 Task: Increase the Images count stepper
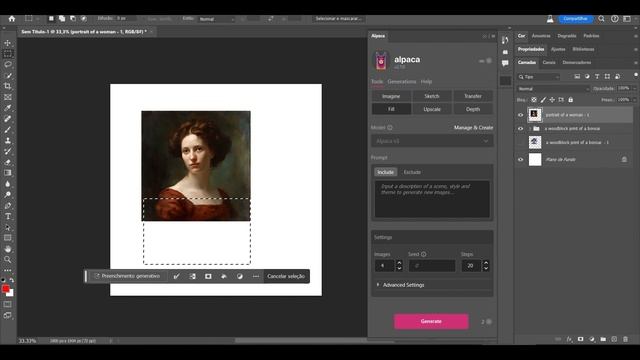click(x=399, y=263)
